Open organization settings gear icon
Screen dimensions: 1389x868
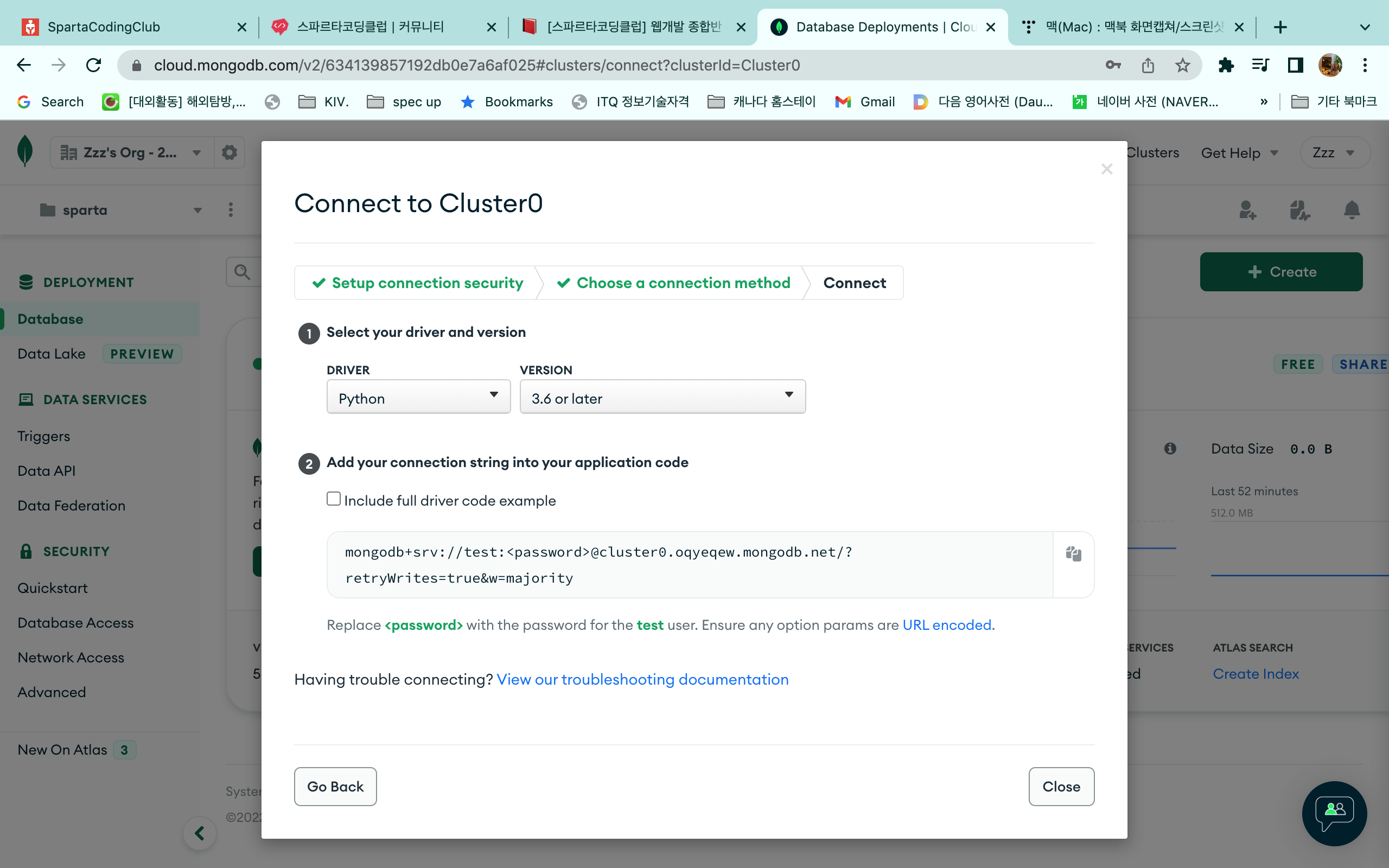click(x=230, y=152)
